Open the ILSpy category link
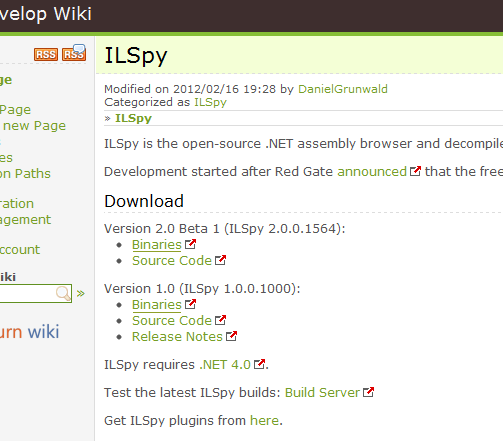Image resolution: width=503 pixels, height=441 pixels. pos(210,102)
